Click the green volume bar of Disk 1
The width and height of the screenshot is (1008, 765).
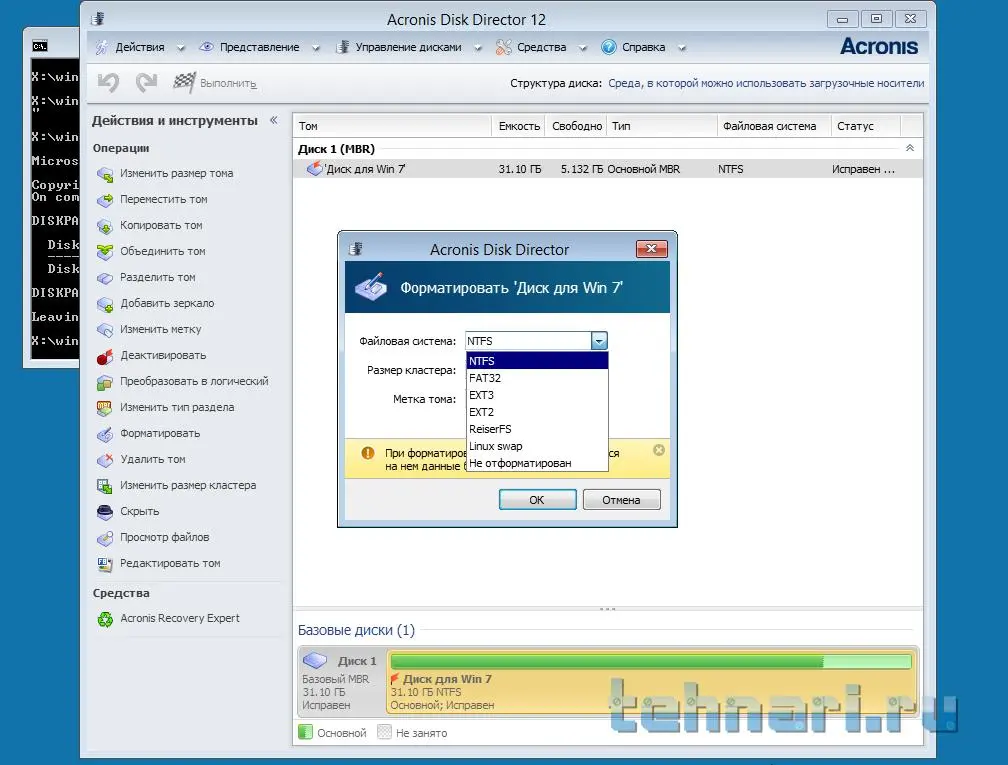click(x=650, y=661)
